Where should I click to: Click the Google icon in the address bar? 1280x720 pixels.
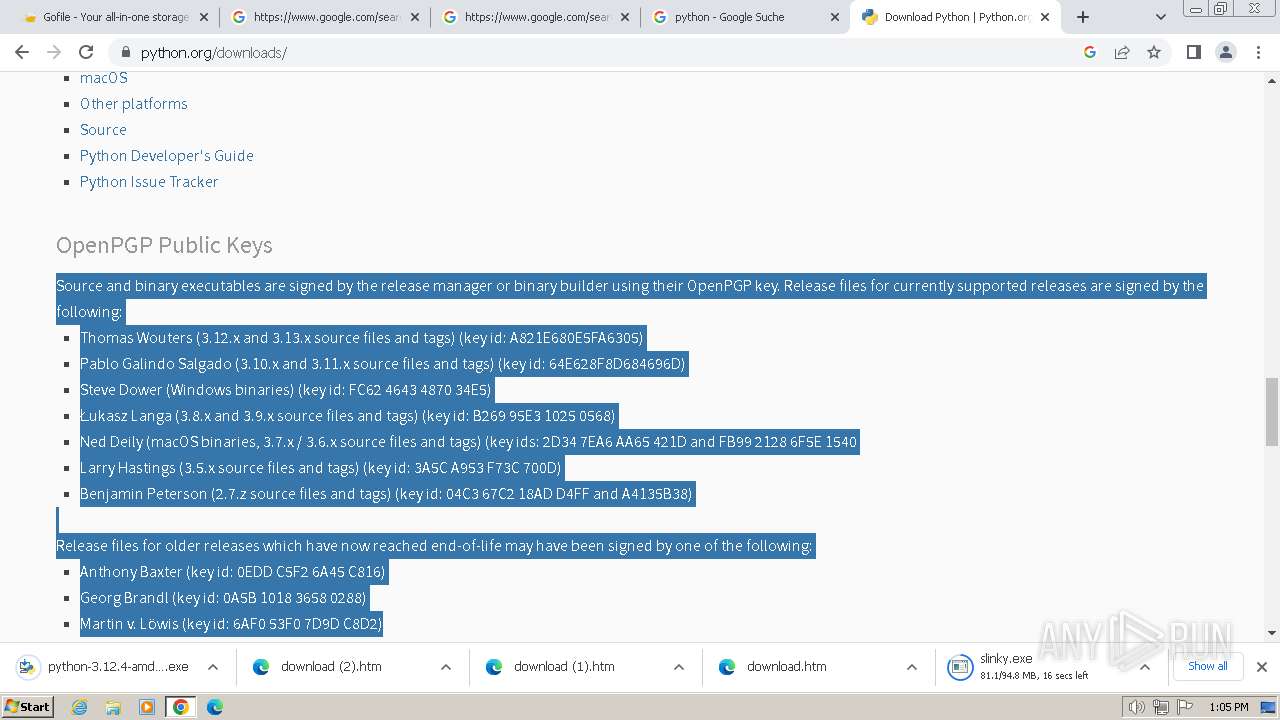click(1090, 52)
